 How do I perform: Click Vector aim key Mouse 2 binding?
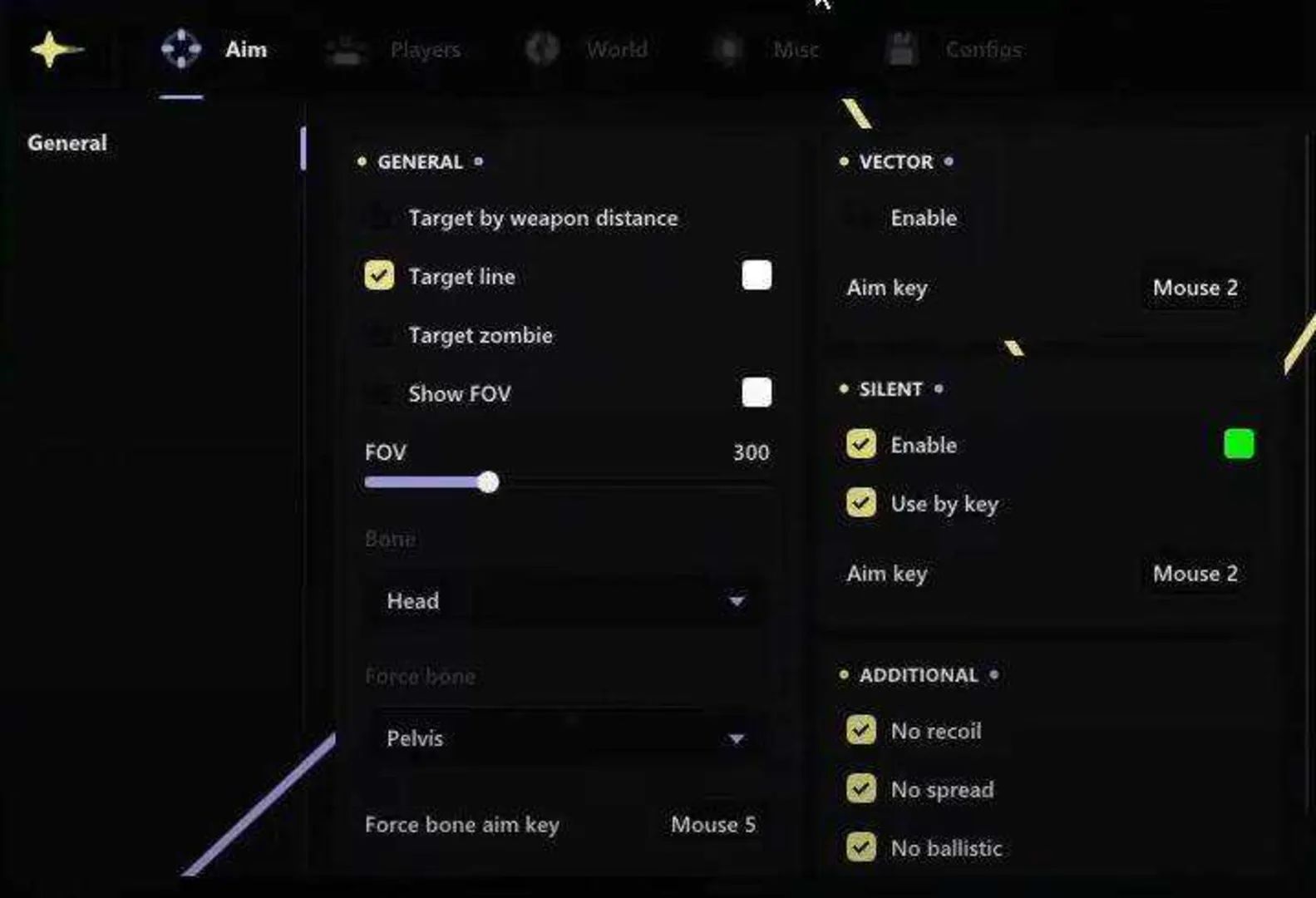coord(1195,288)
